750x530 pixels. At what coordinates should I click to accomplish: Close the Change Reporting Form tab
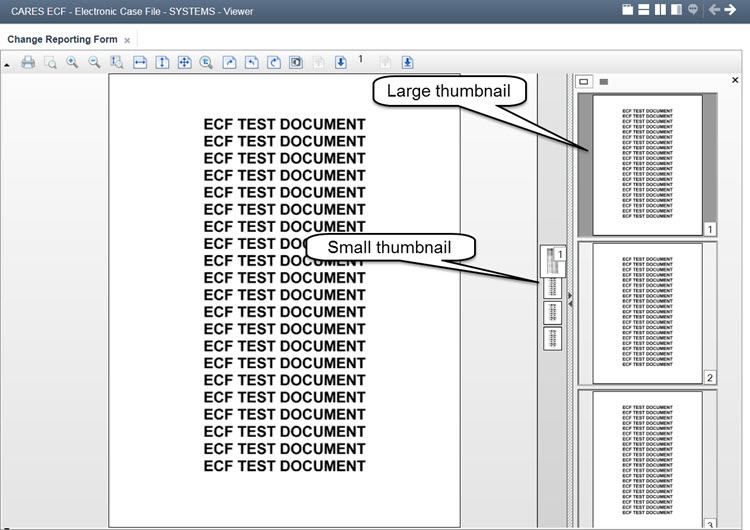point(127,40)
